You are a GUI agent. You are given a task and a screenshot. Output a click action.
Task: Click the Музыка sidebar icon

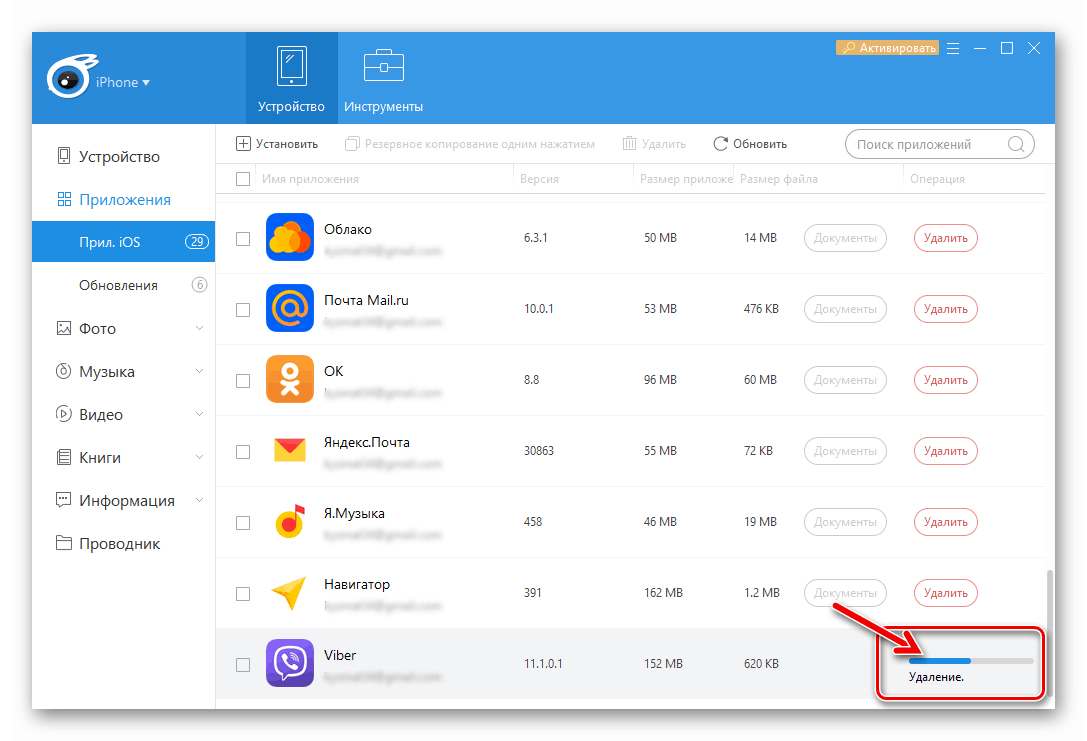pos(64,372)
